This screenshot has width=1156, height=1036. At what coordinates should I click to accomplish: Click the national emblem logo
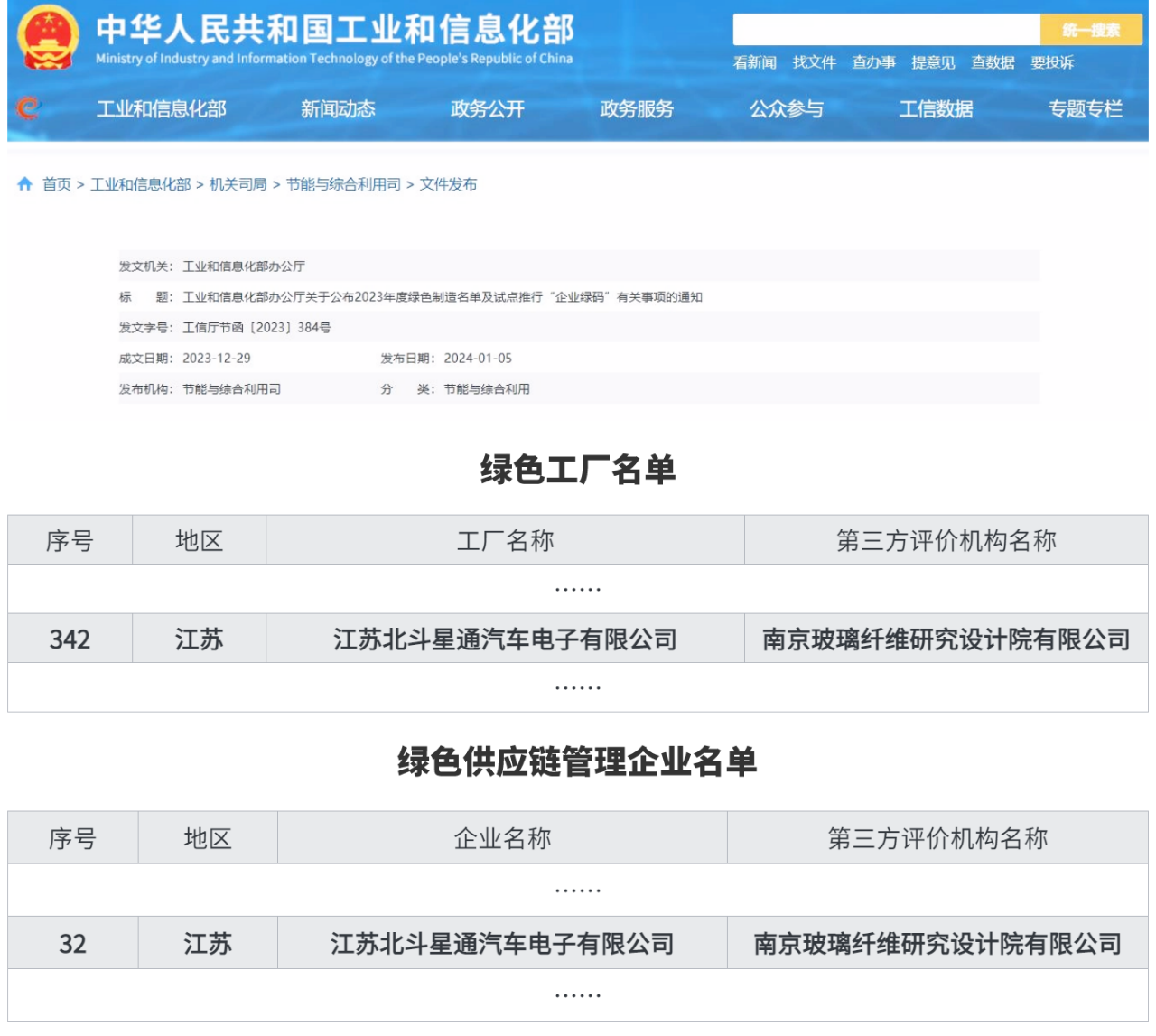coord(48,39)
